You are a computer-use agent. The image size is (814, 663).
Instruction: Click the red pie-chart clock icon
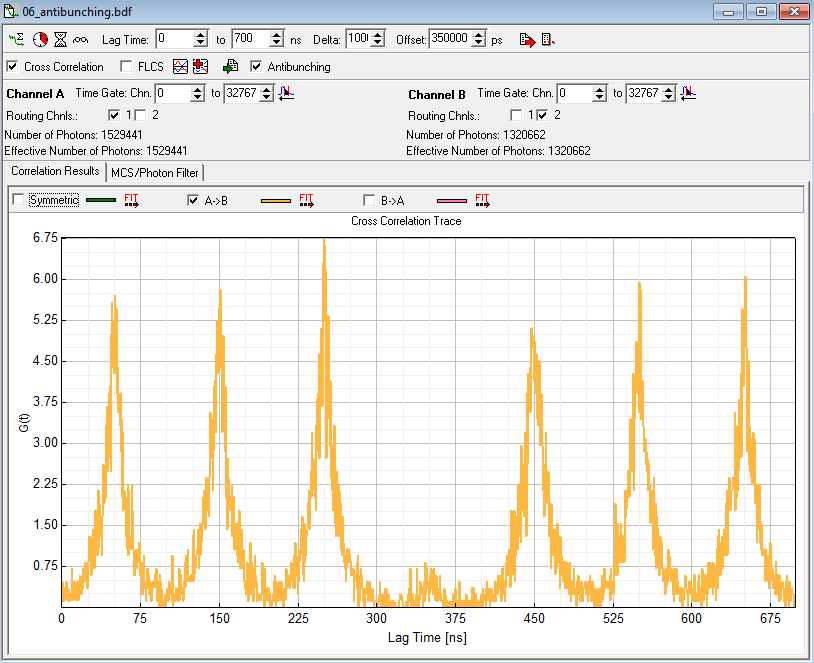[40, 40]
